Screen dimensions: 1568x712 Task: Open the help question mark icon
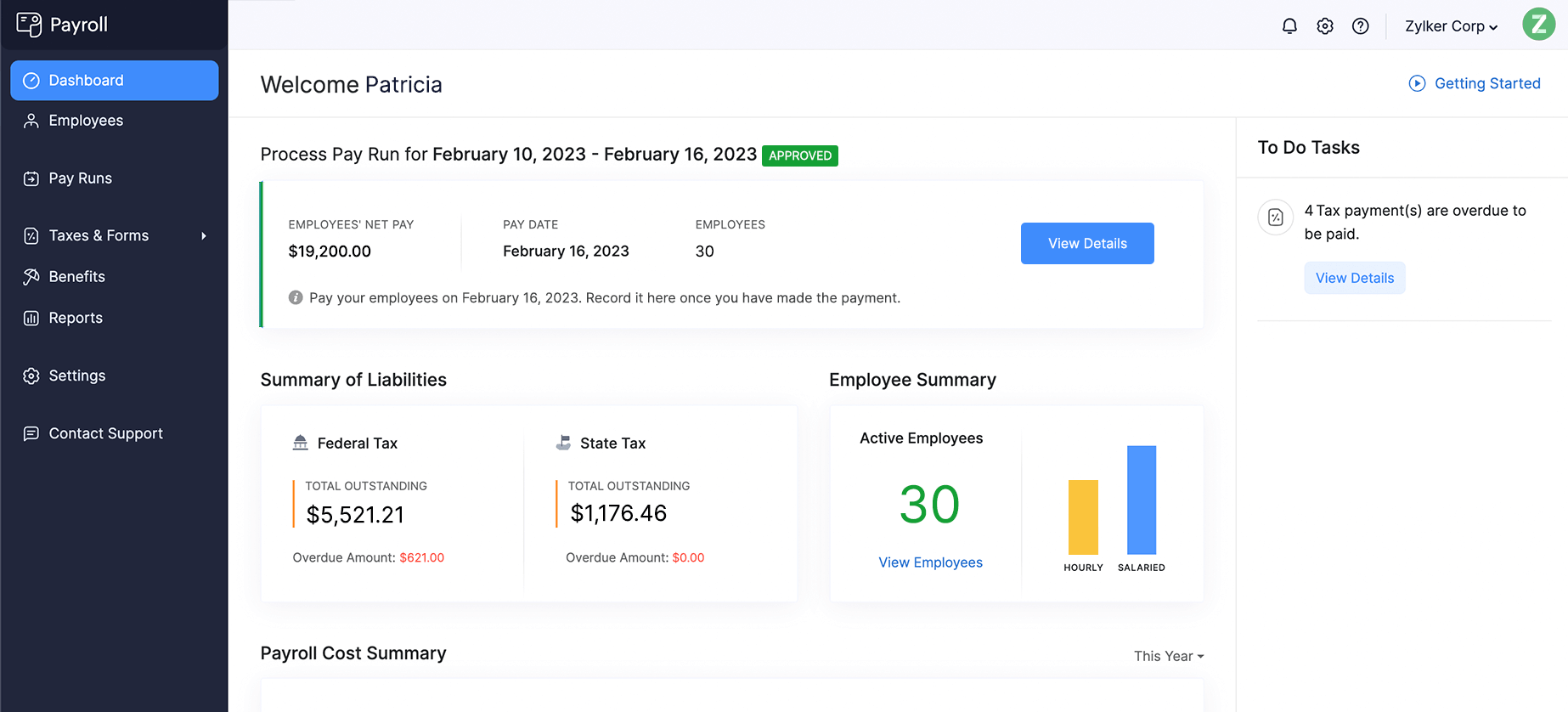pyautogui.click(x=1361, y=26)
